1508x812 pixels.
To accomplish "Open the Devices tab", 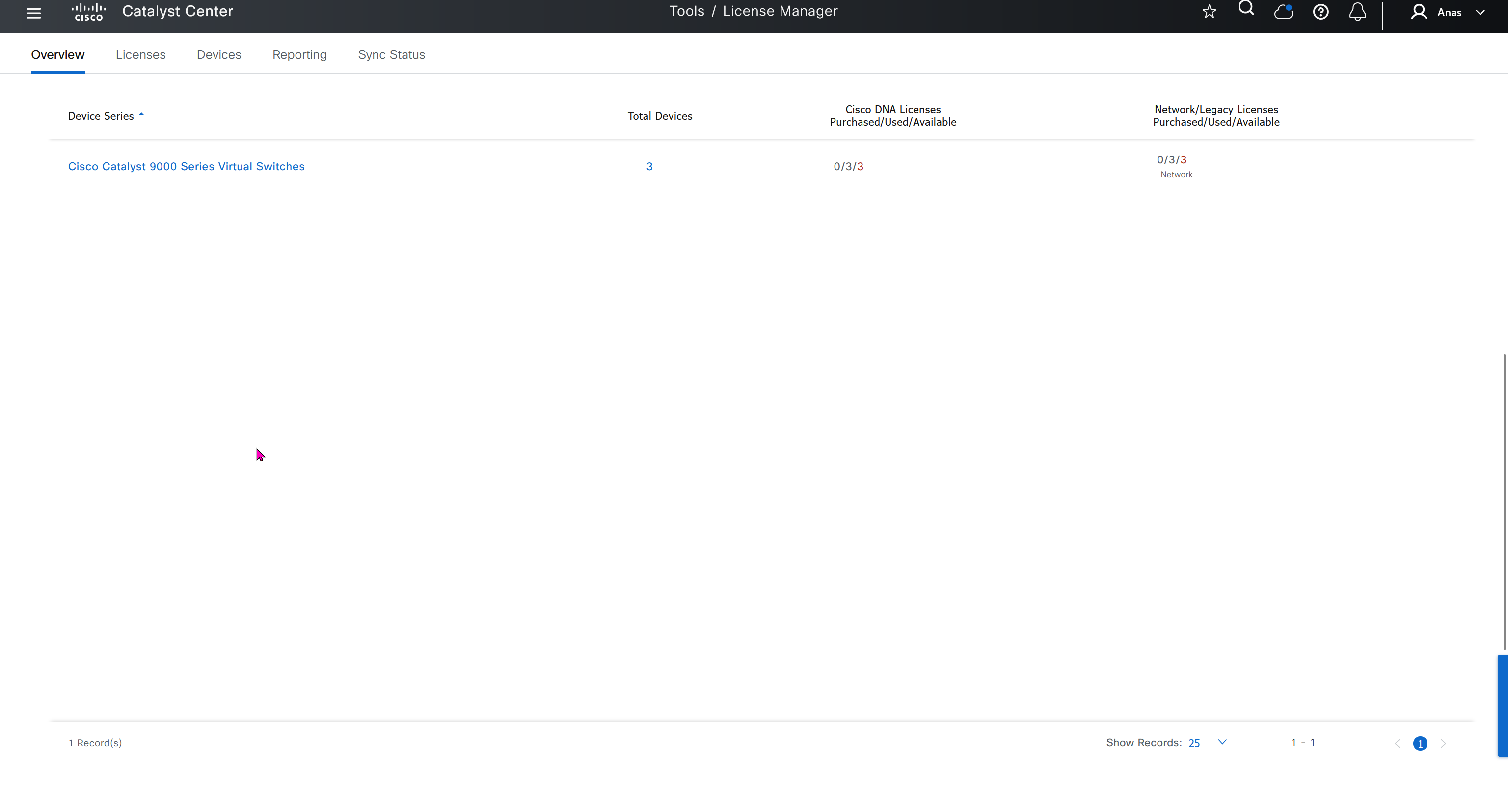I will pyautogui.click(x=219, y=54).
